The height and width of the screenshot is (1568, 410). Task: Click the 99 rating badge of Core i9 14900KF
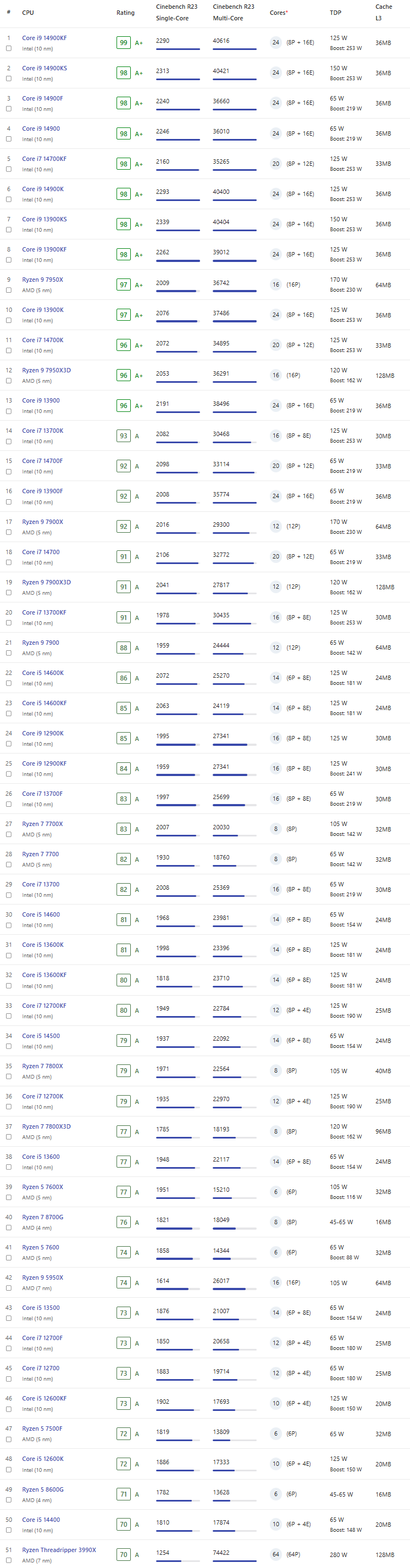coord(124,43)
